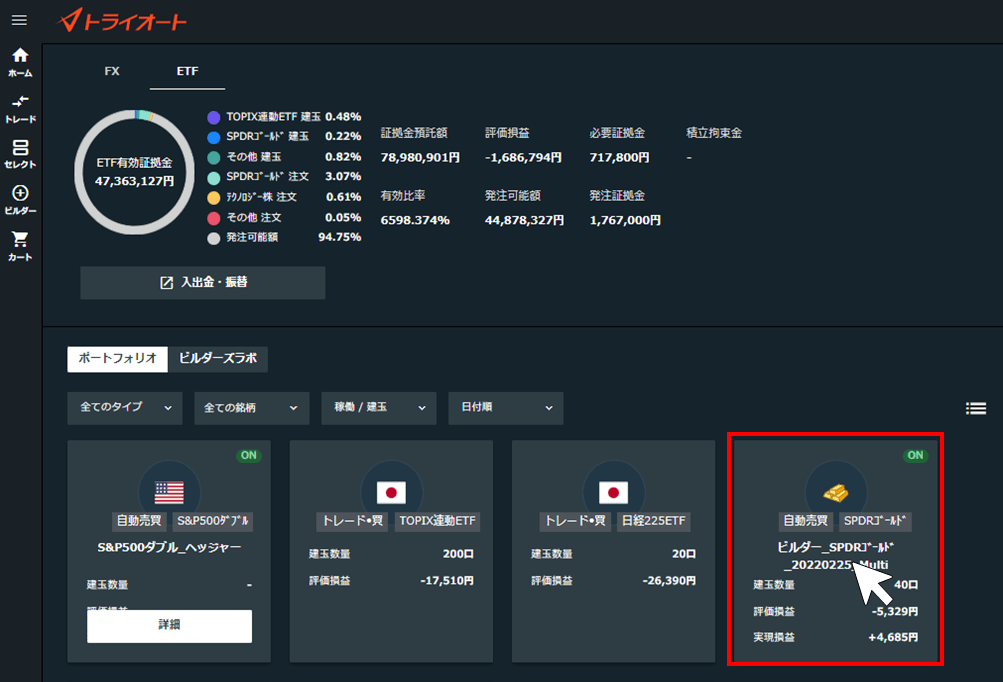Click the トライオート logo
This screenshot has height=682, width=1003.
point(122,20)
